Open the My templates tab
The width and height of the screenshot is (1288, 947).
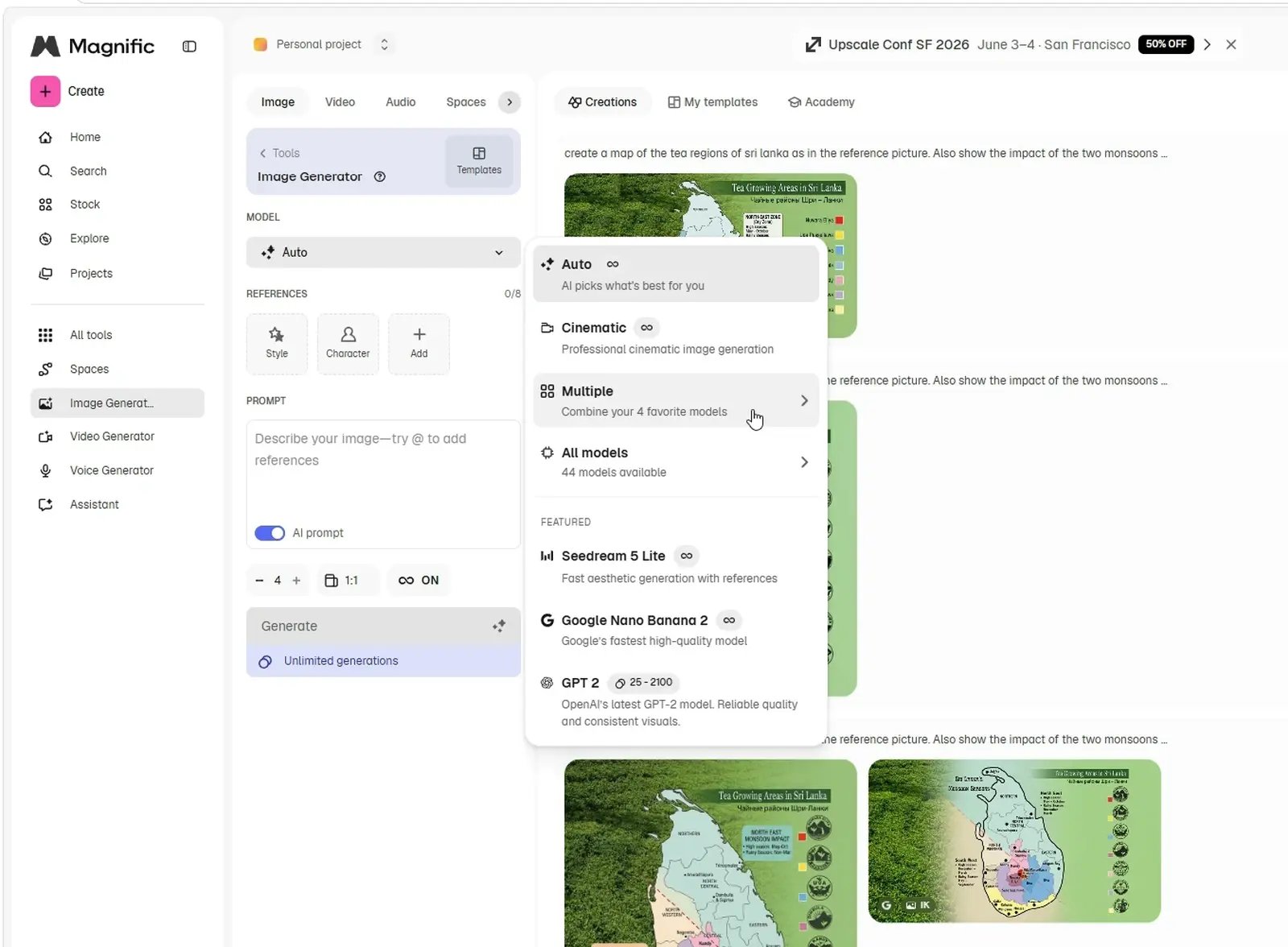pyautogui.click(x=713, y=102)
